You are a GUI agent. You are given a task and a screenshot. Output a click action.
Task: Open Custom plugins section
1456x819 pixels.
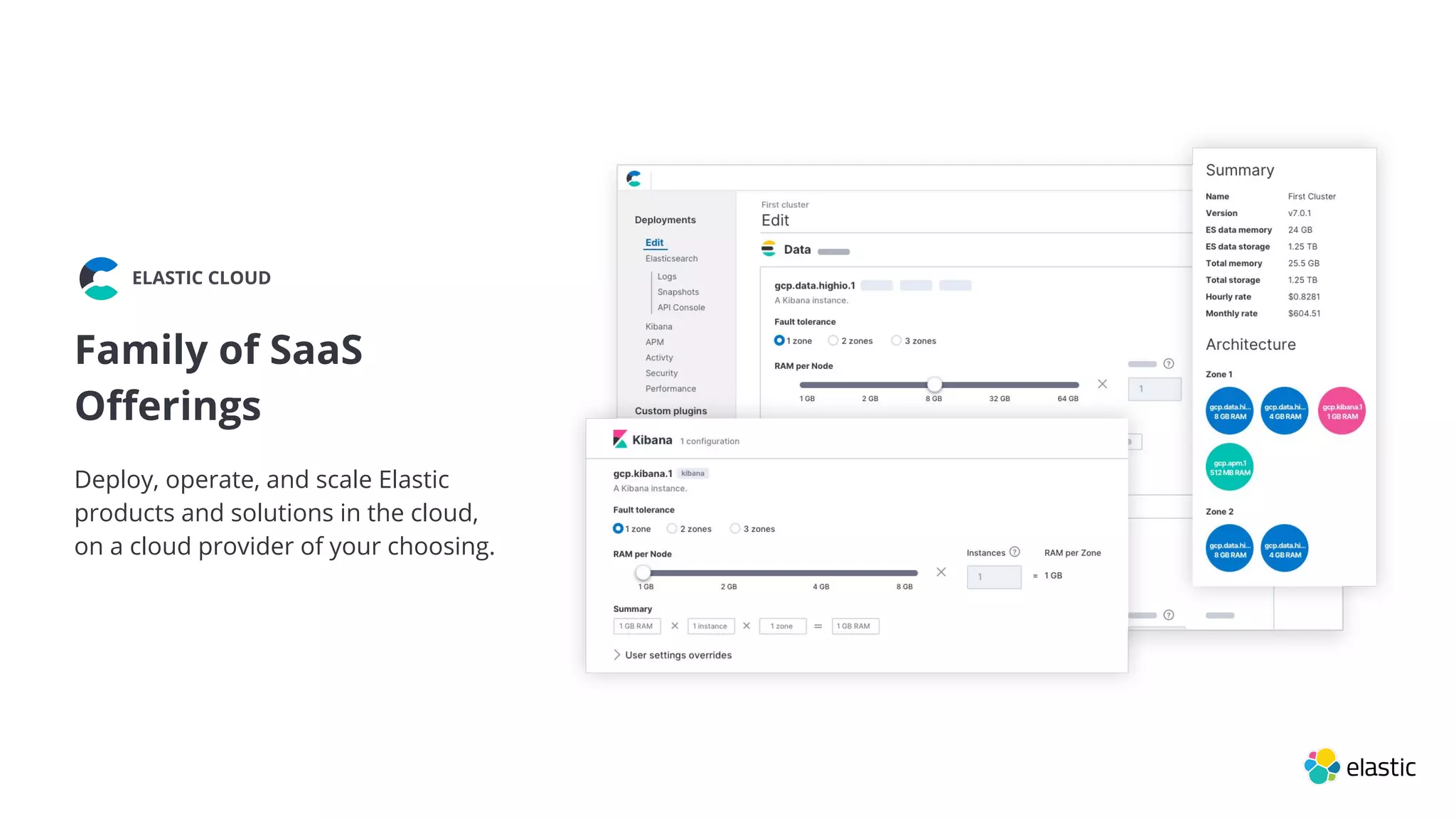coord(670,411)
